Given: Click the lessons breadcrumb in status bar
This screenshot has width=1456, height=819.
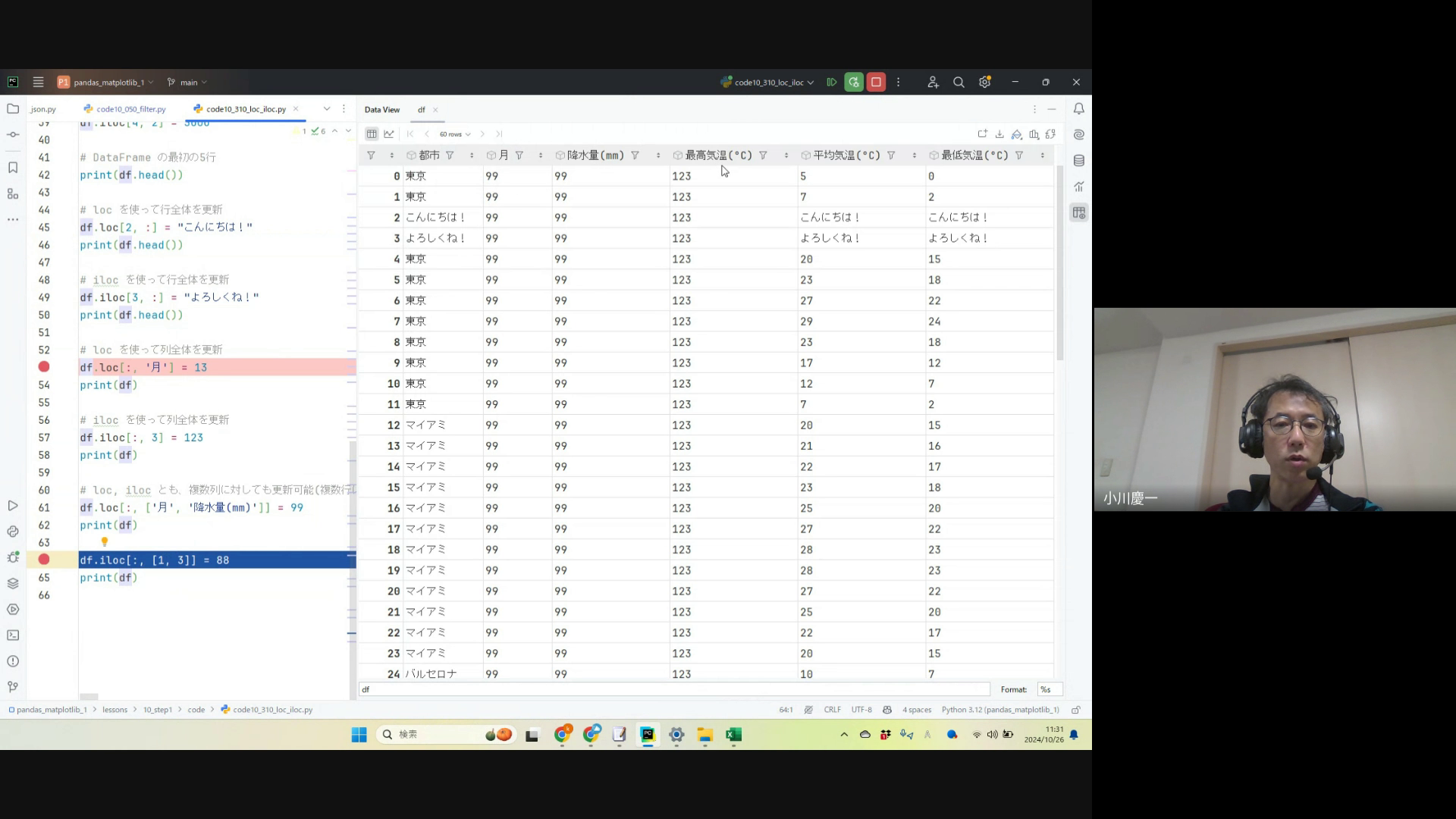Looking at the screenshot, I should pyautogui.click(x=115, y=711).
